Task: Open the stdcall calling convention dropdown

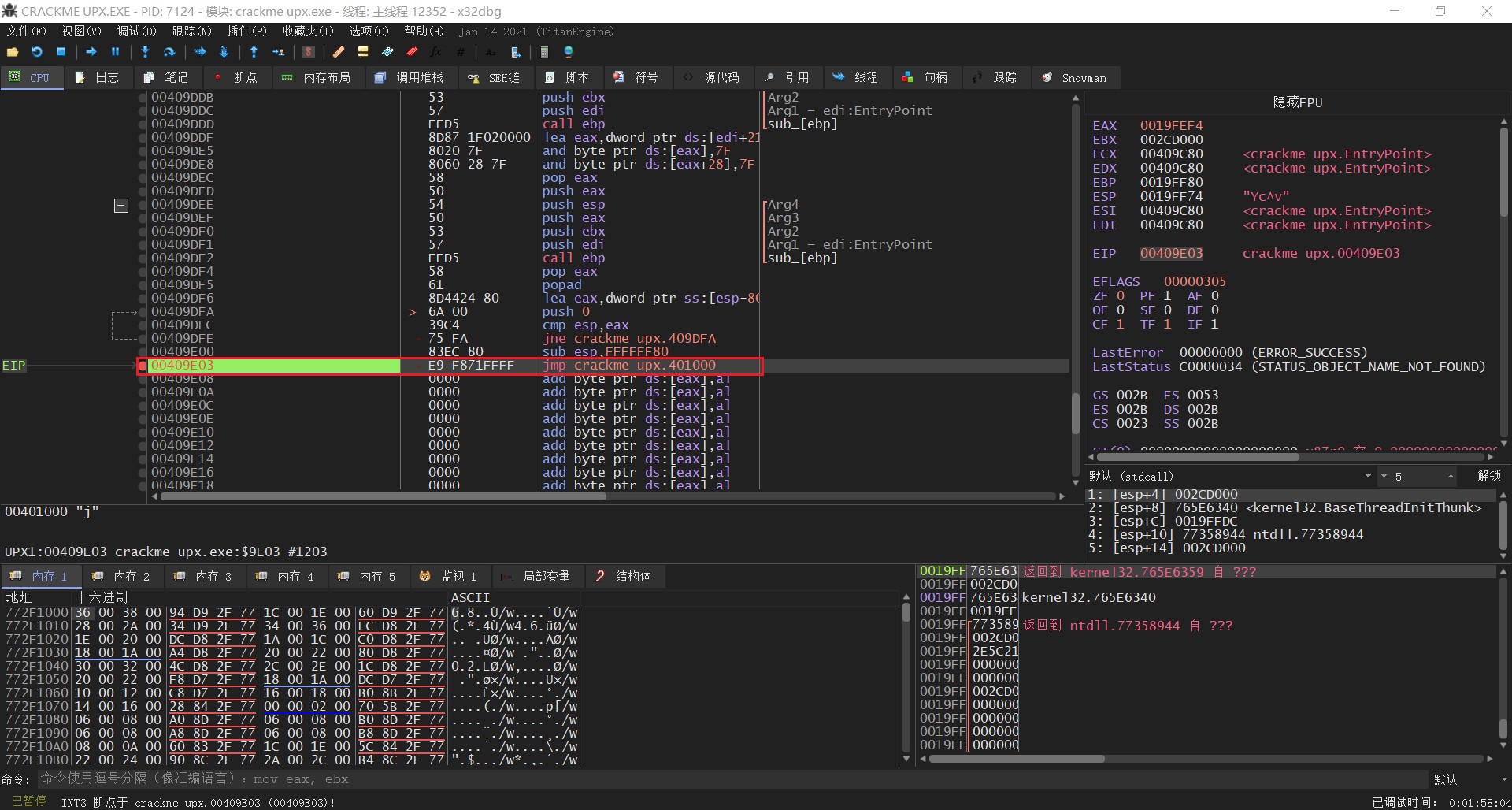Action: pyautogui.click(x=1367, y=477)
